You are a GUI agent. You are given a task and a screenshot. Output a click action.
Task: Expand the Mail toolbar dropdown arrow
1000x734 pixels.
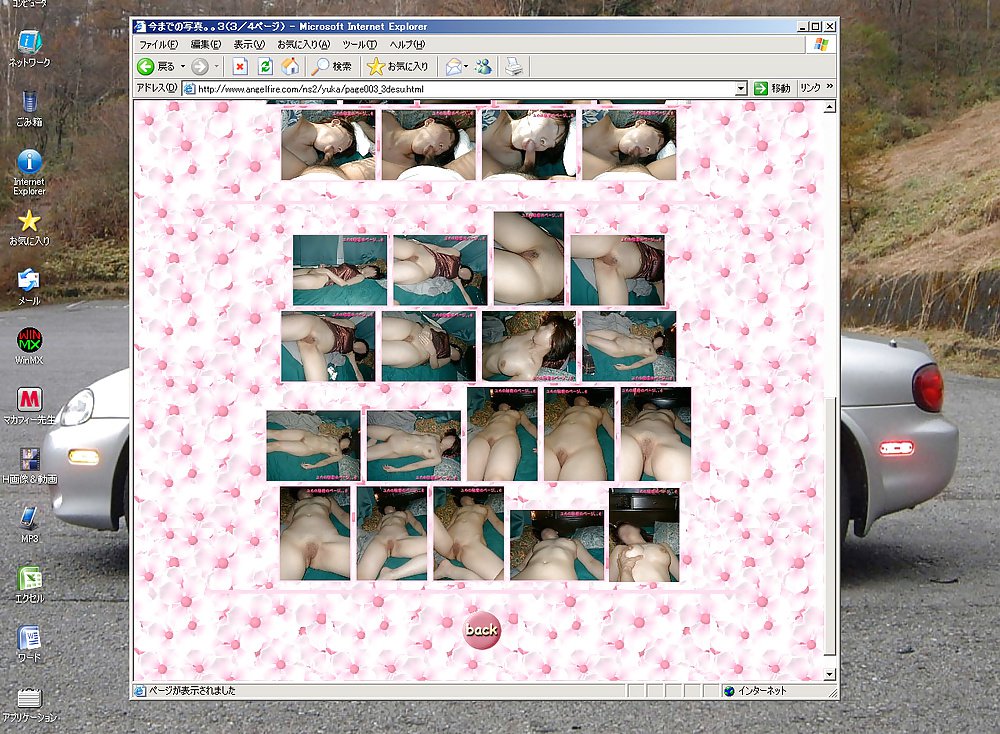point(467,67)
